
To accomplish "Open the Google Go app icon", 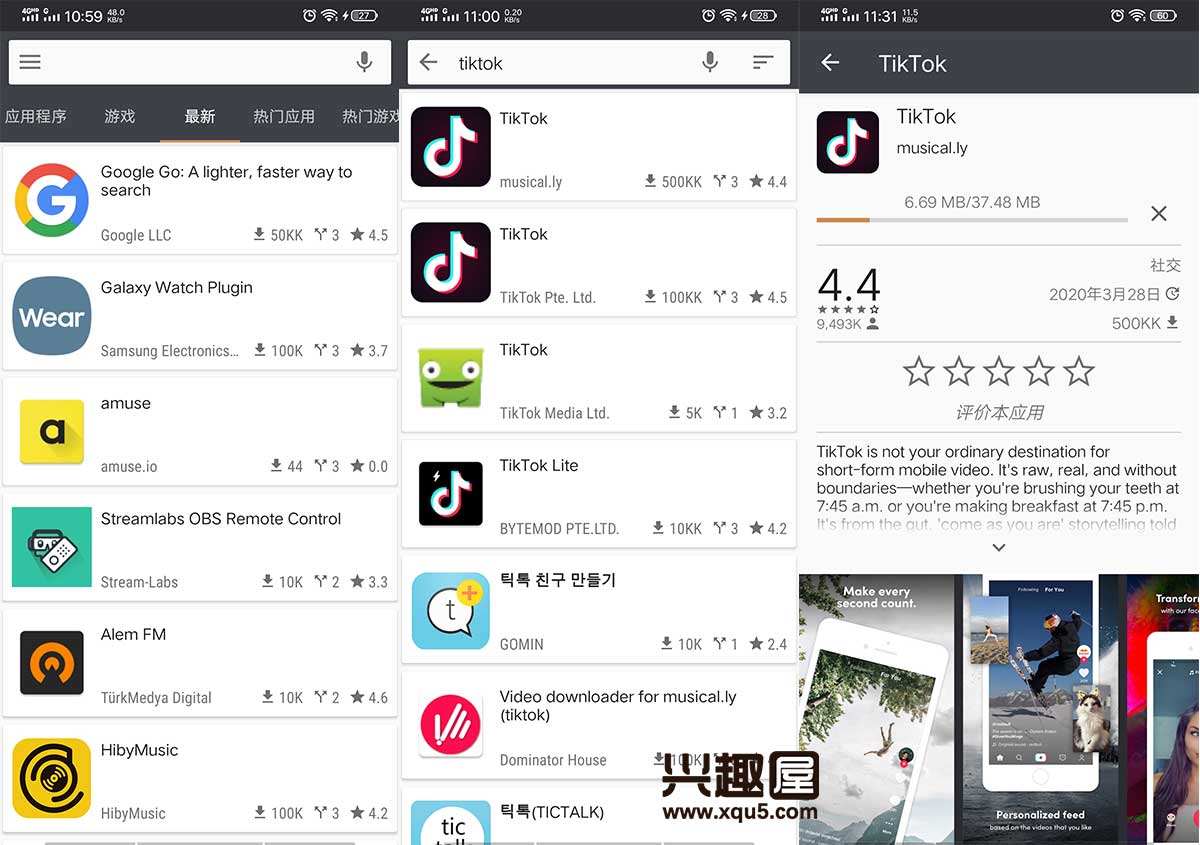I will (52, 200).
